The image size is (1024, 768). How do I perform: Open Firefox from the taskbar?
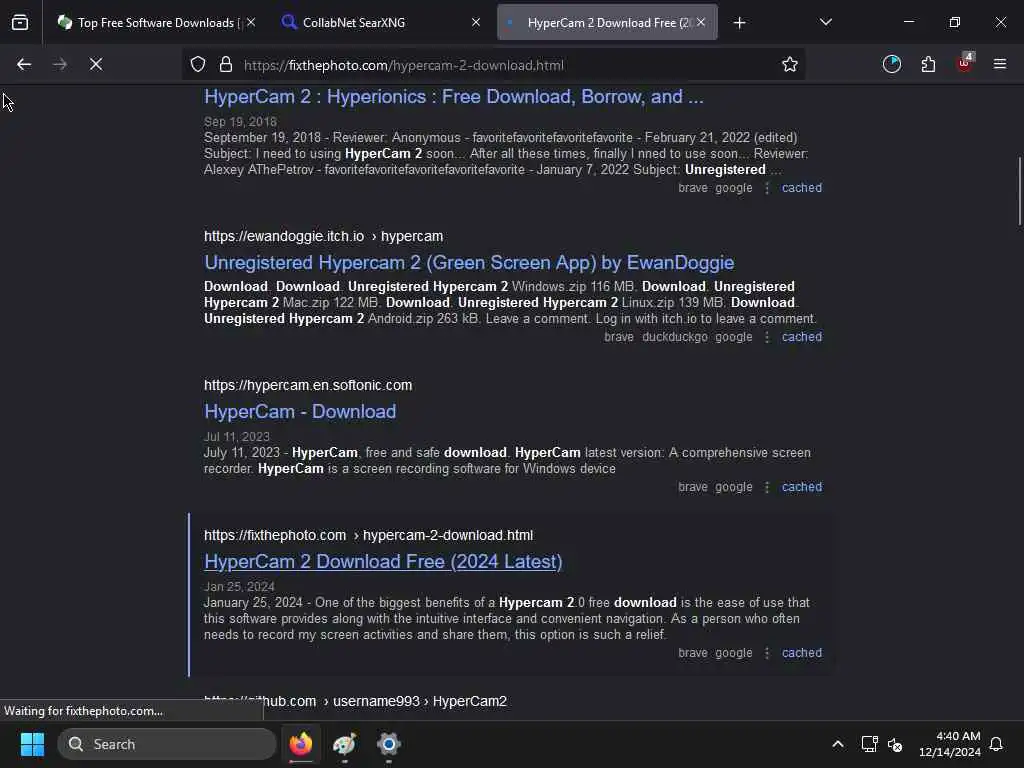pyautogui.click(x=301, y=744)
